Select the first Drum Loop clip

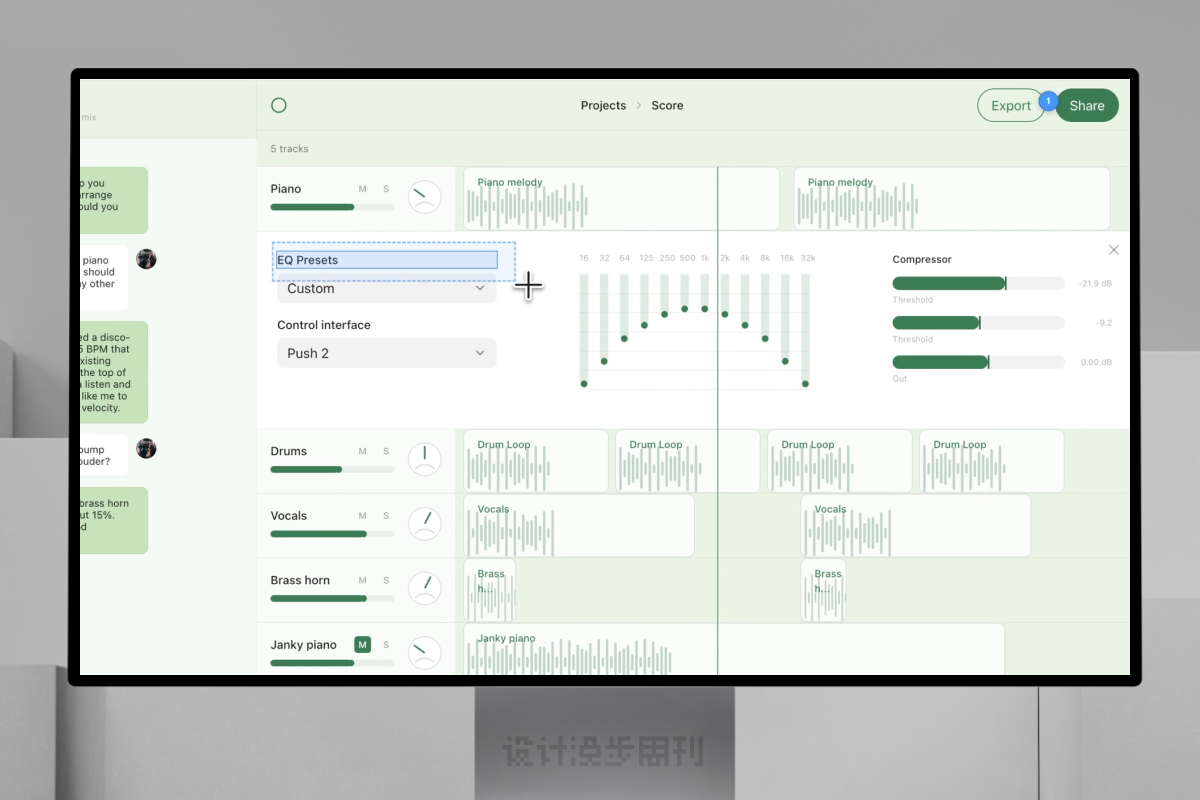(536, 461)
